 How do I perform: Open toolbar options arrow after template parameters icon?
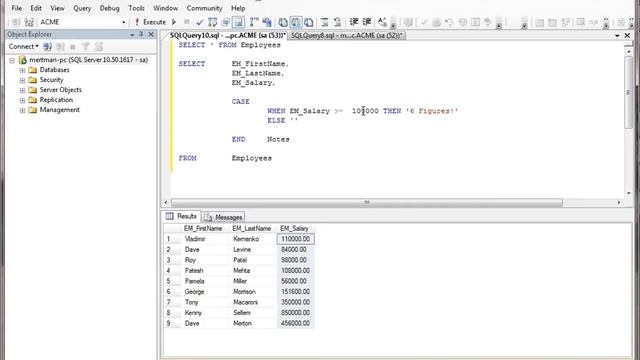pos(393,23)
